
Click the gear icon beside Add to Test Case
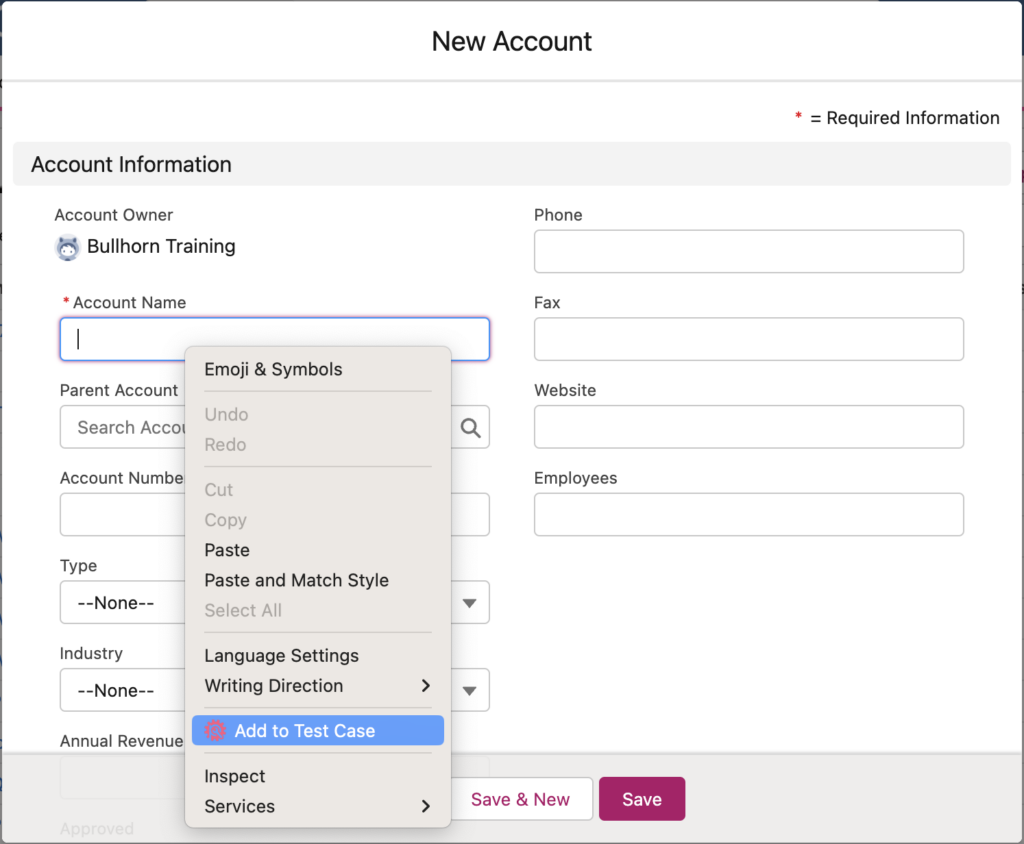coord(214,730)
